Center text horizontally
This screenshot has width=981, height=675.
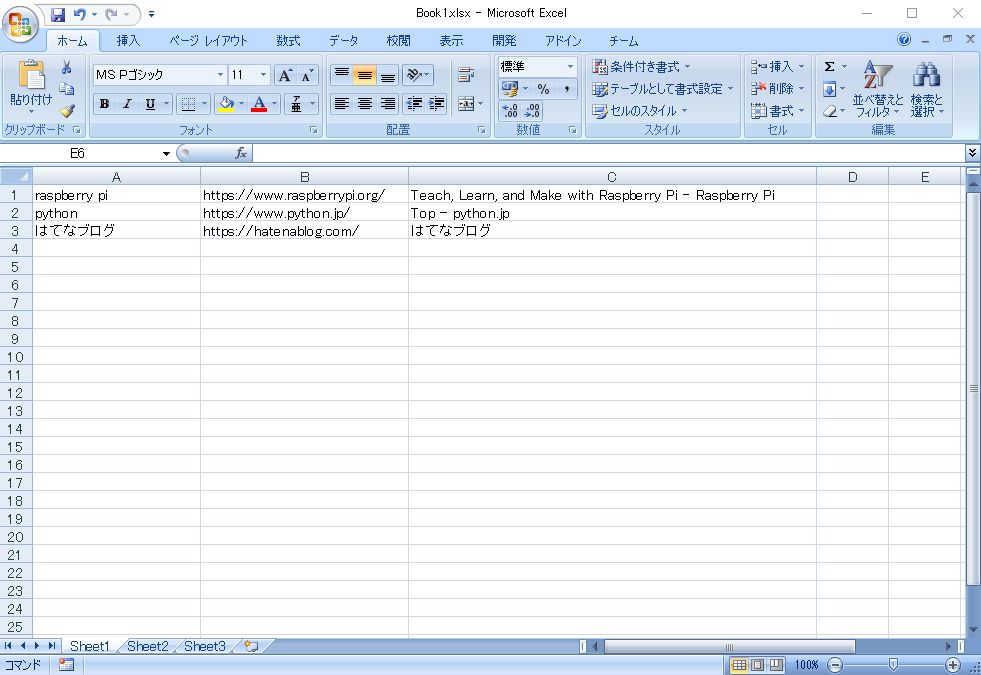[365, 104]
